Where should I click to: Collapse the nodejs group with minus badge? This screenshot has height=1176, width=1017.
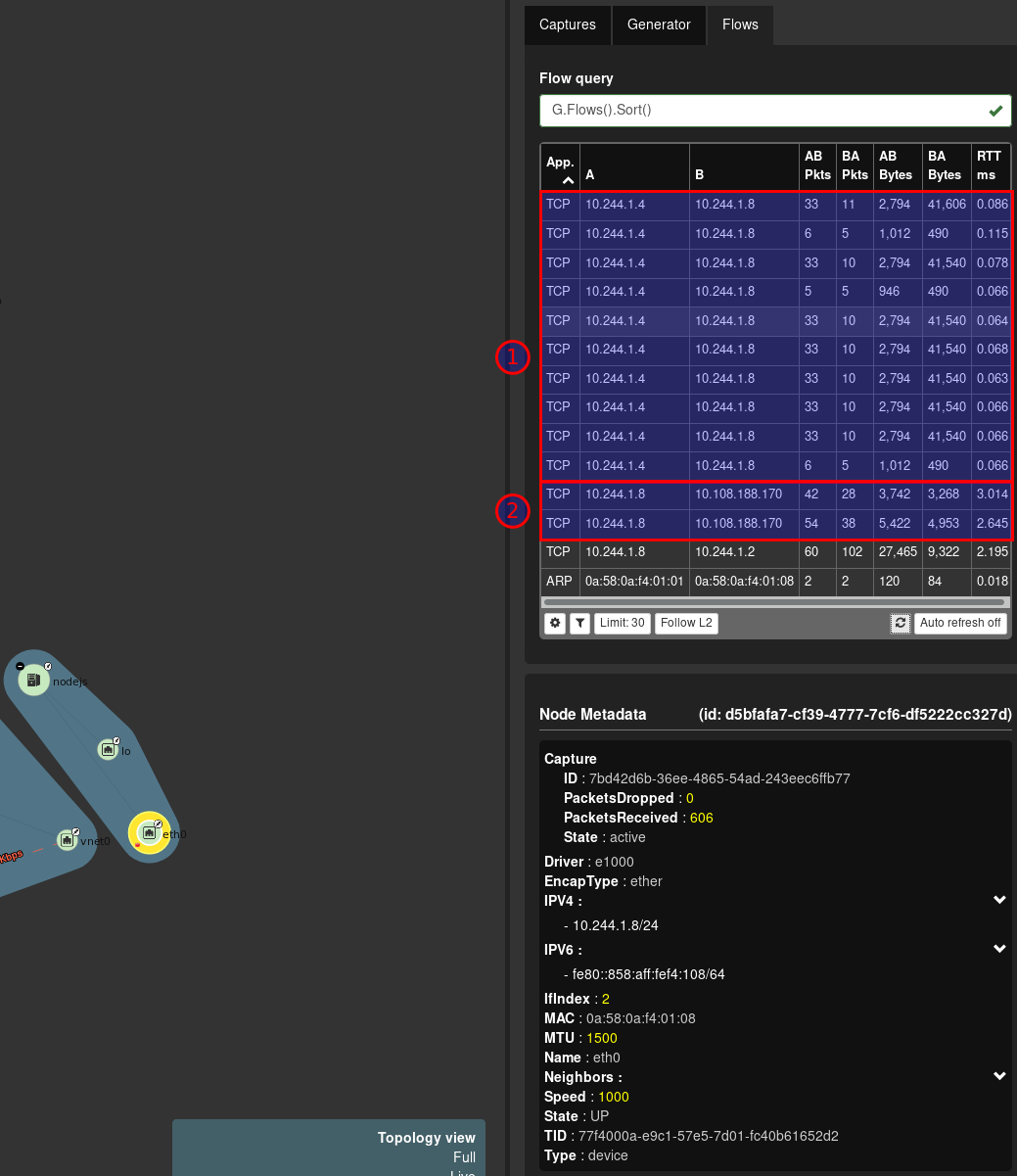[20, 667]
